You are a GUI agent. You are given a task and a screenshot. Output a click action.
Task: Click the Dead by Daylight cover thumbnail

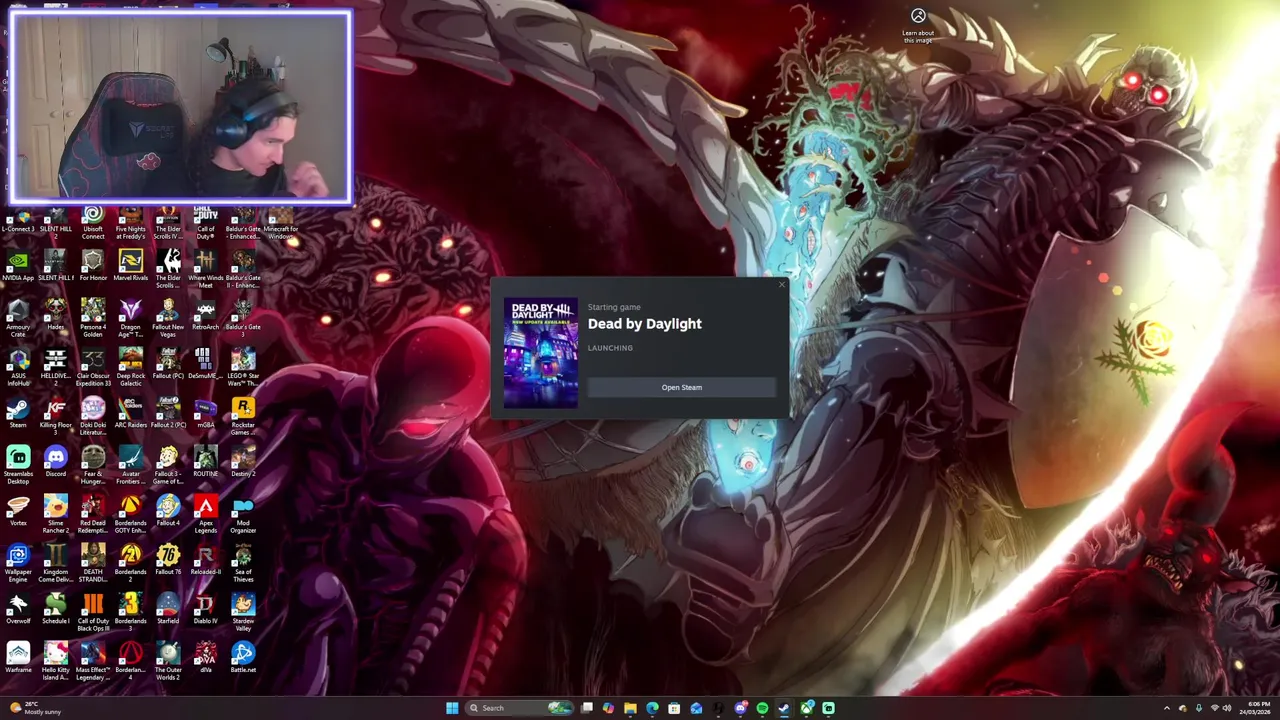pos(540,352)
